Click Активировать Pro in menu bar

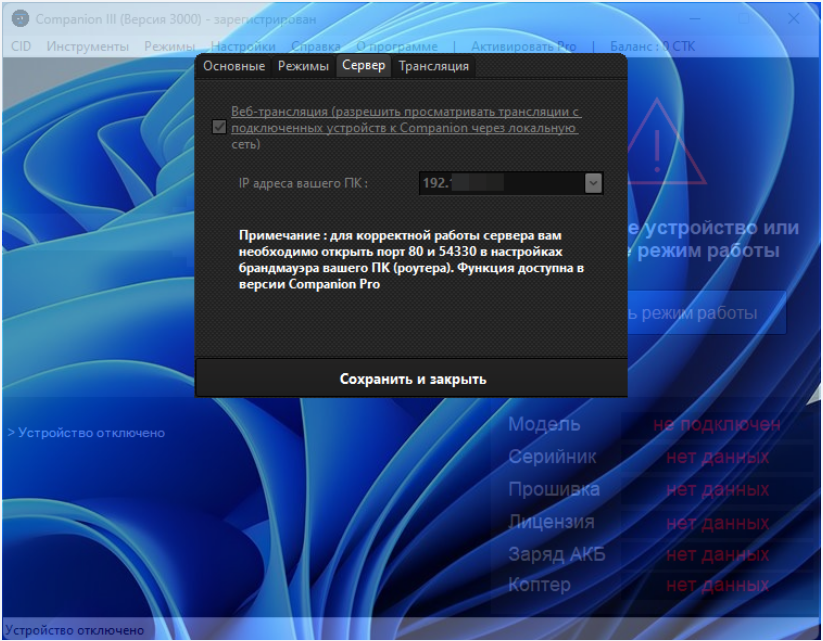click(523, 46)
